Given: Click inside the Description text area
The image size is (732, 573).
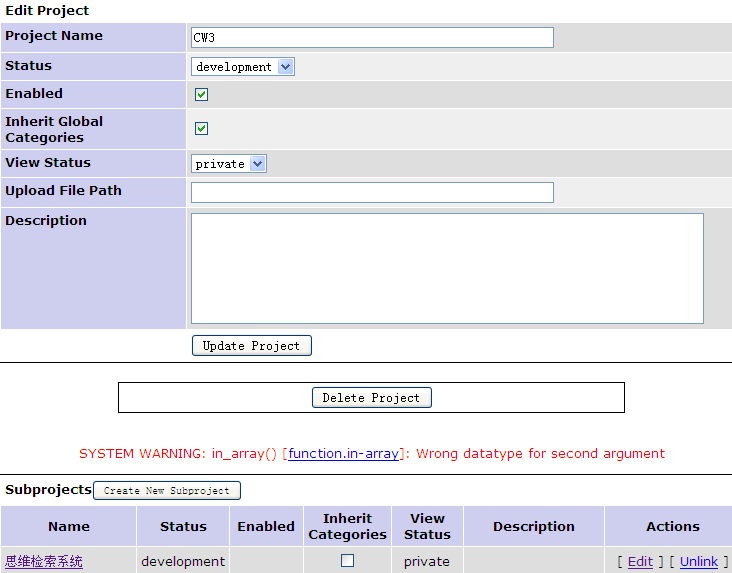Looking at the screenshot, I should [447, 268].
